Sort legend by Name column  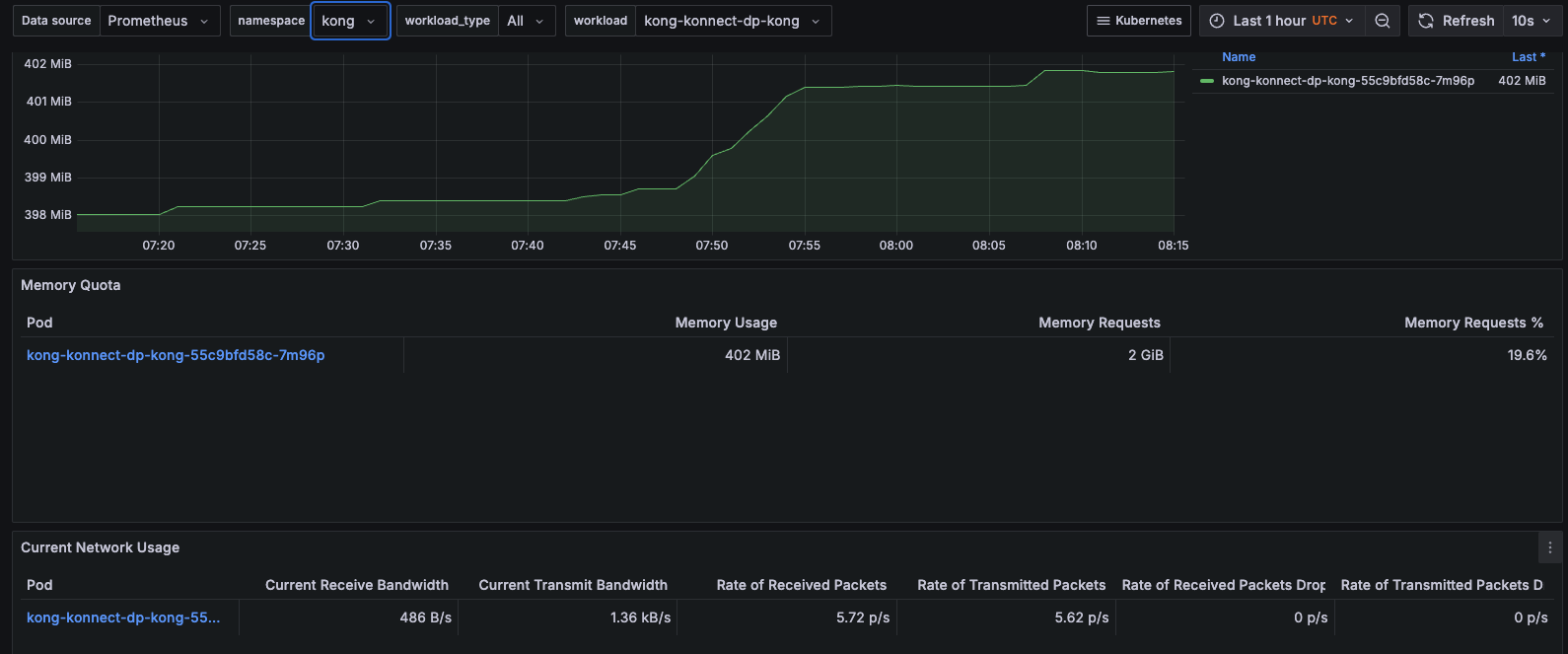(x=1239, y=57)
